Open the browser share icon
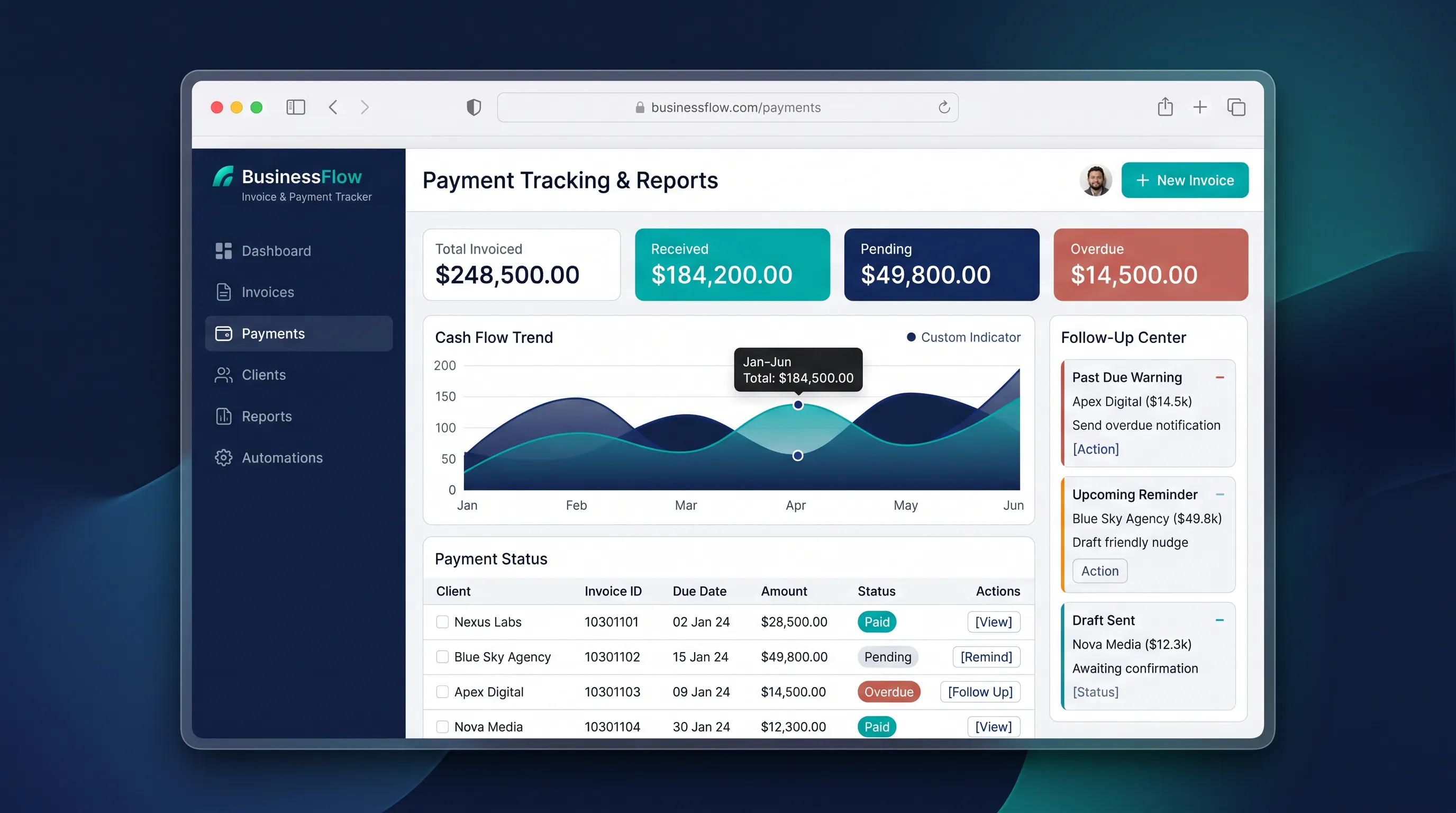The height and width of the screenshot is (813, 1456). click(1165, 107)
